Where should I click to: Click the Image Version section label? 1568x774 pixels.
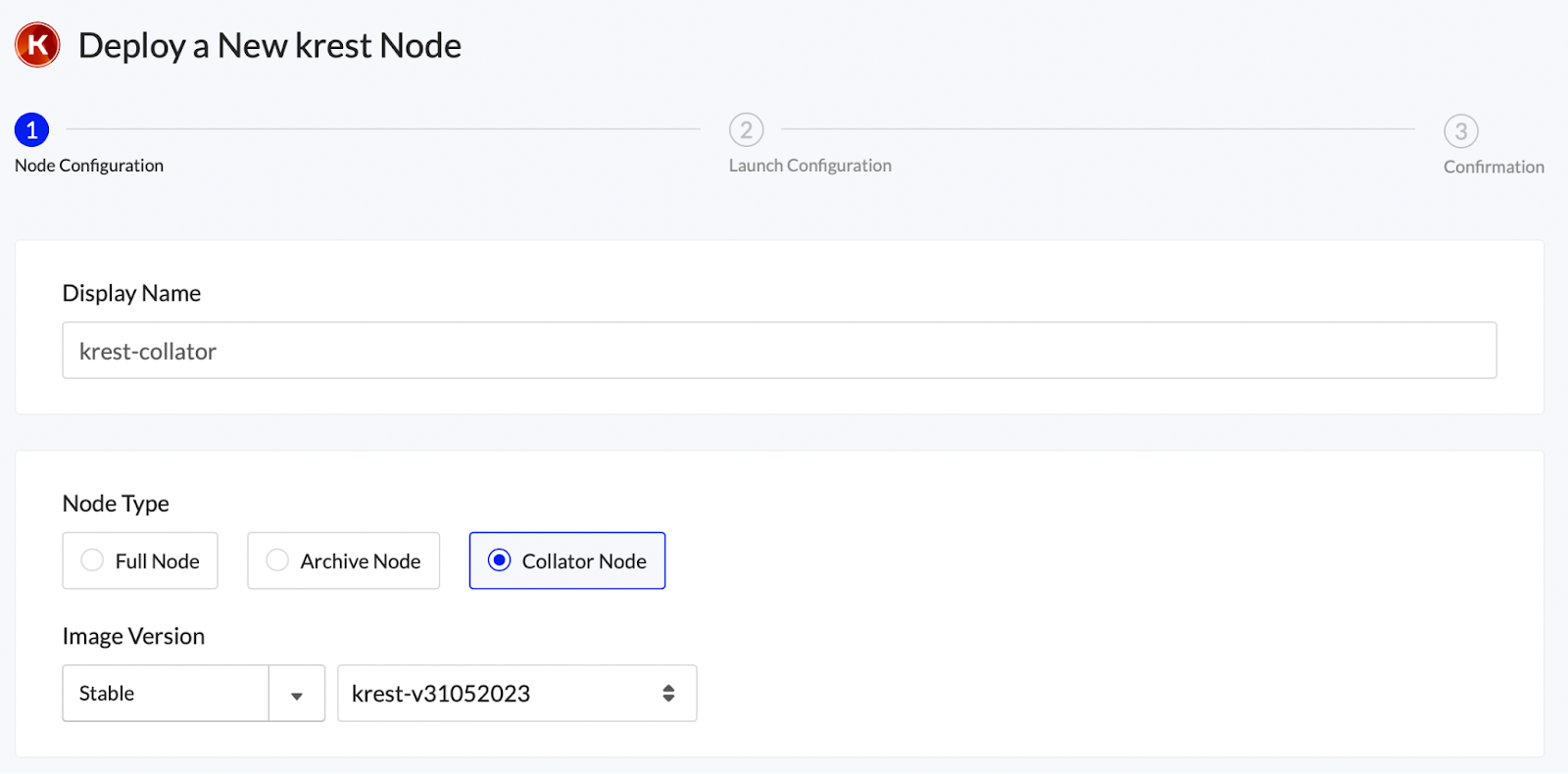pyautogui.click(x=133, y=636)
